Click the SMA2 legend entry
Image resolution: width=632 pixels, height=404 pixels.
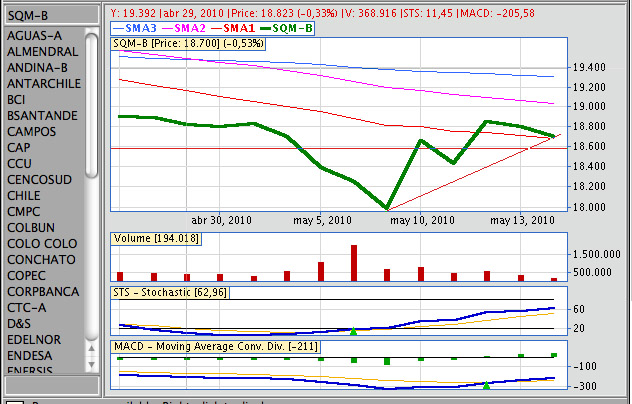click(x=187, y=30)
